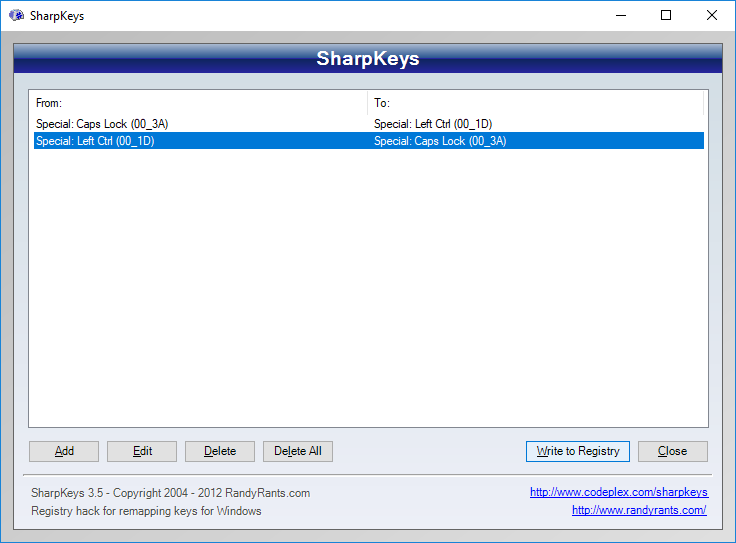Screen dimensions: 736x543
Task: Select the From cell 'Special: Caps Lock (00_3A)'
Action: [x=102, y=124]
